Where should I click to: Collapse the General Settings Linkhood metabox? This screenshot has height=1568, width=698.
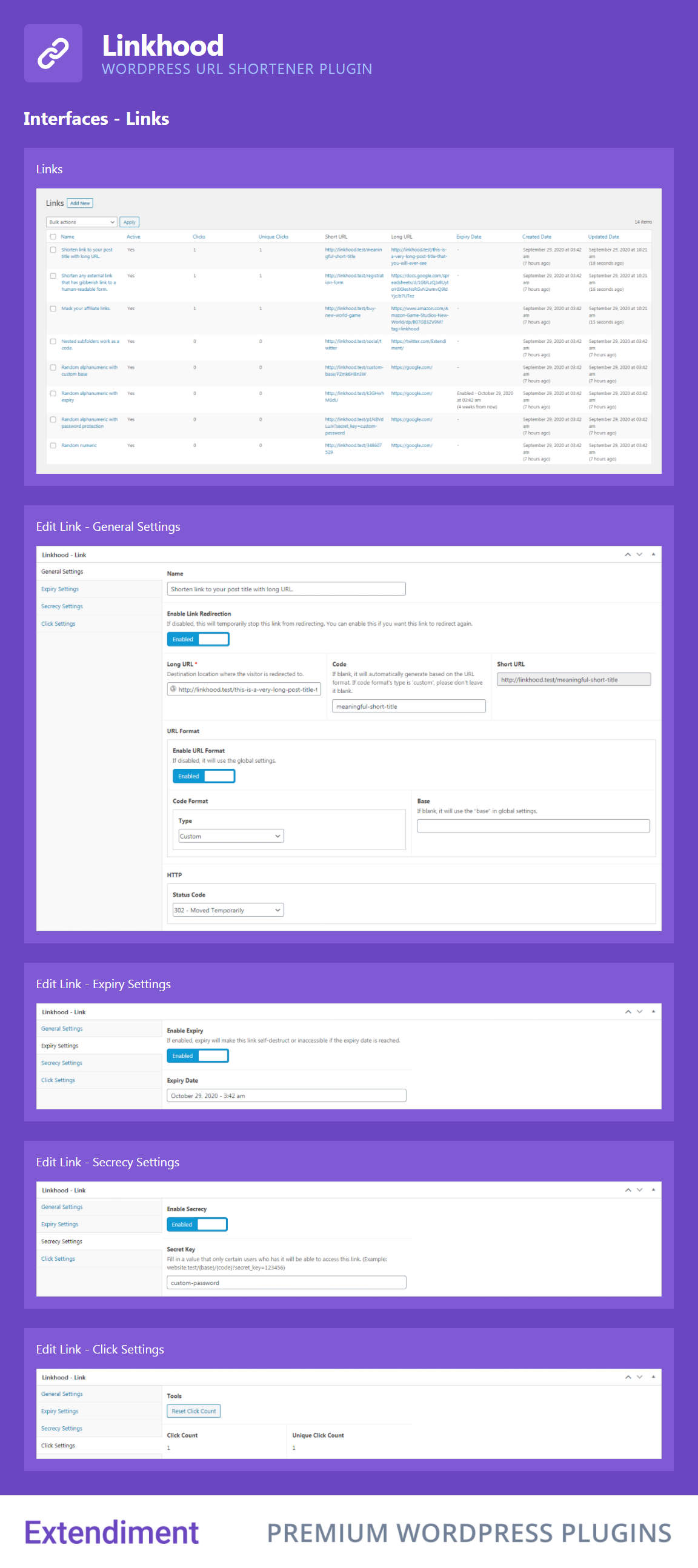click(653, 554)
